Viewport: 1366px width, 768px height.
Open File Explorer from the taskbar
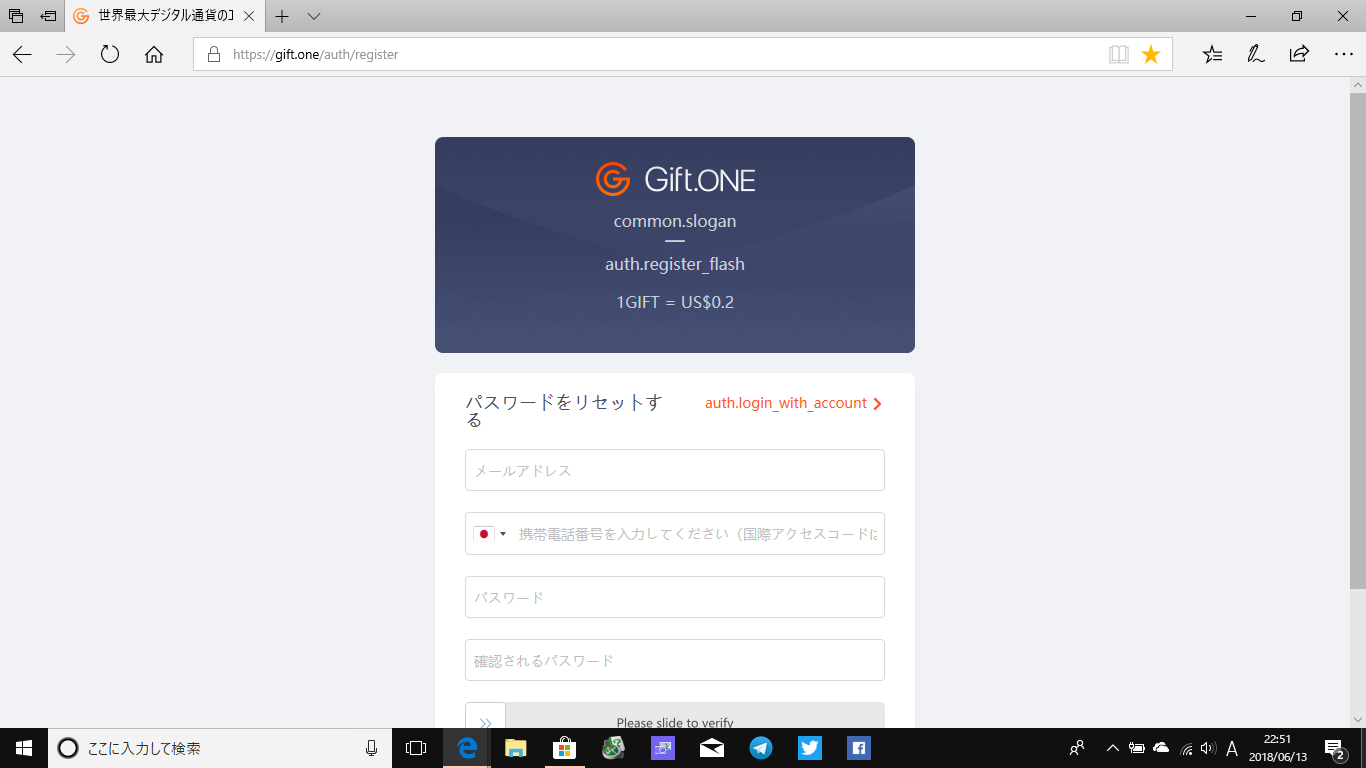click(x=516, y=748)
